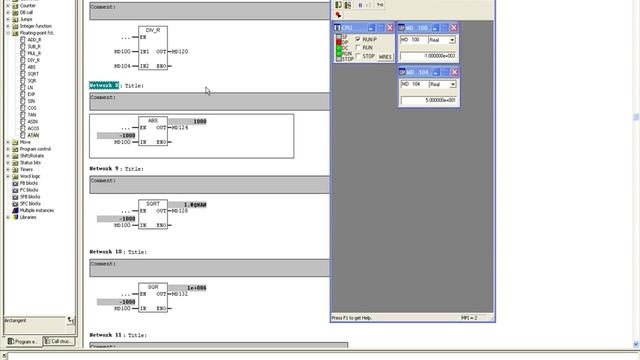Select SUB_R instruction in the tree
Screen dimensions: 640x360
pyautogui.click(x=34, y=47)
